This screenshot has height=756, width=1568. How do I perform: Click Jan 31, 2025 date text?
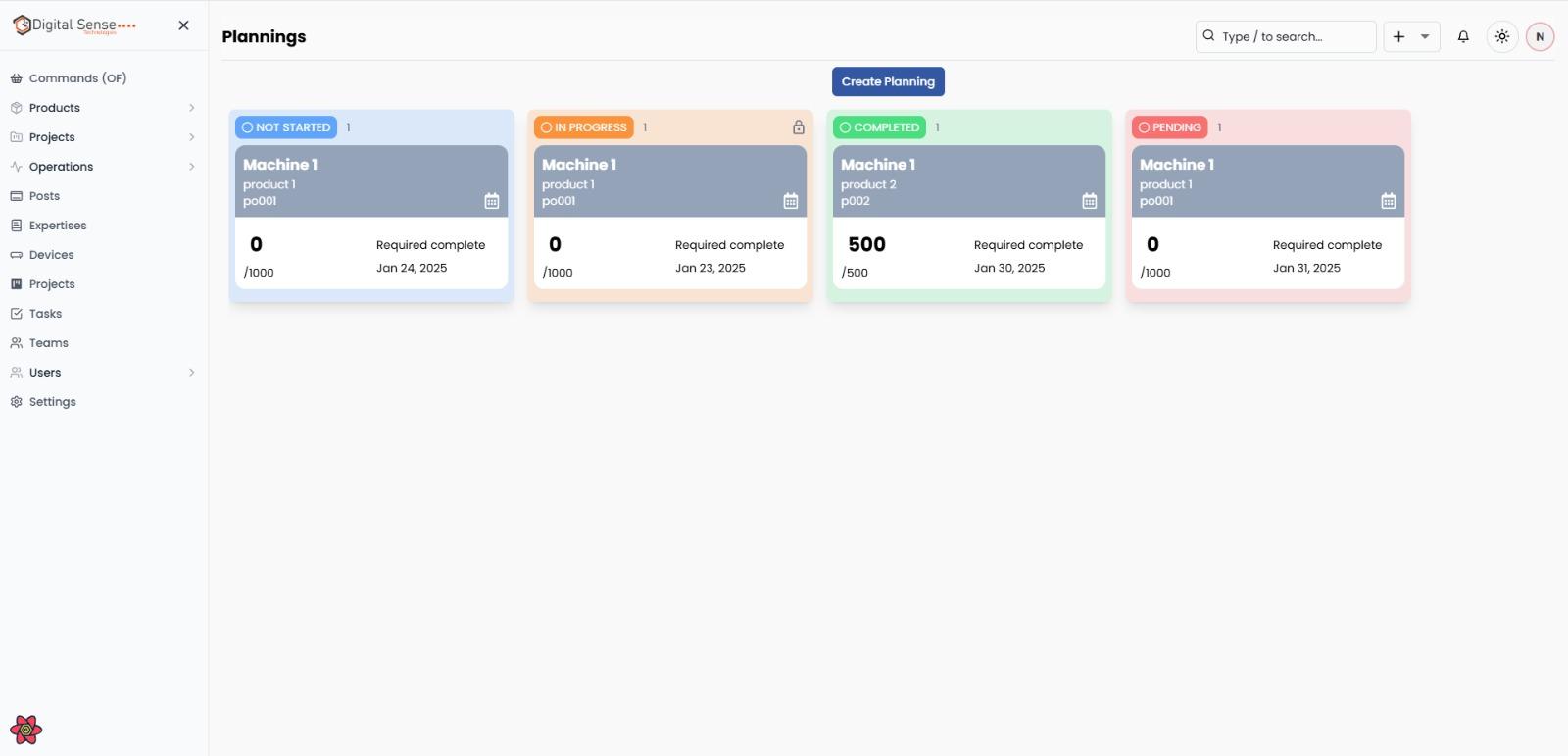[1306, 268]
